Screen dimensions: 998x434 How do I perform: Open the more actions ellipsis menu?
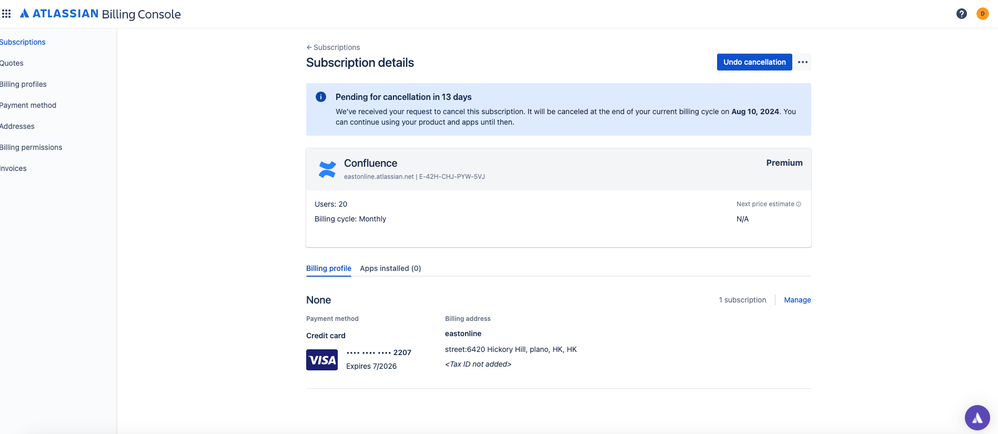pos(803,62)
